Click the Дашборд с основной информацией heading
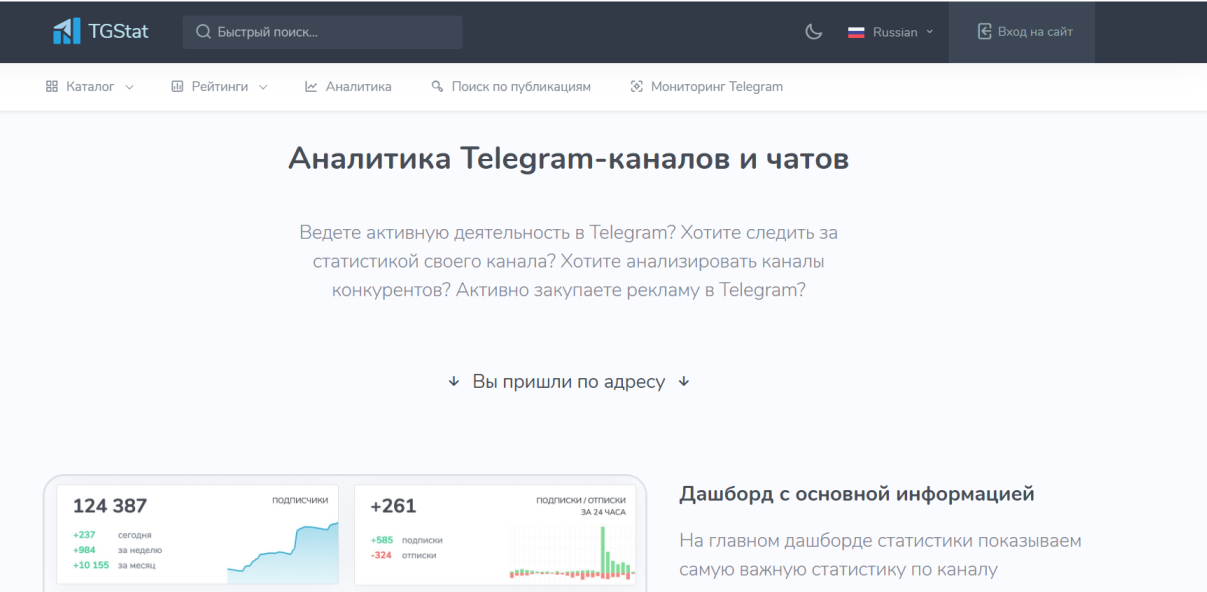The height and width of the screenshot is (592, 1207). pyautogui.click(x=856, y=494)
